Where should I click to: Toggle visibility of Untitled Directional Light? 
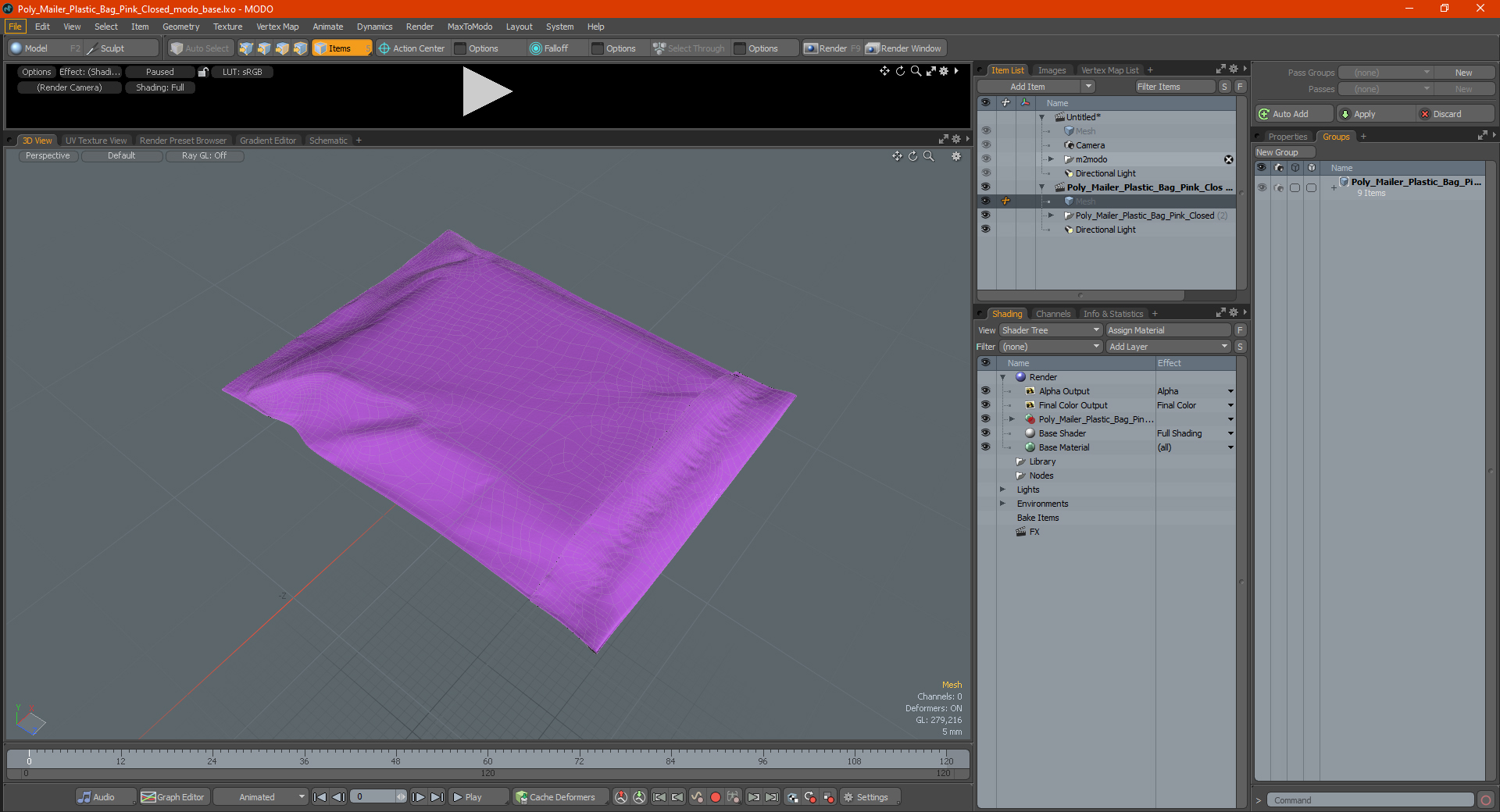point(986,173)
